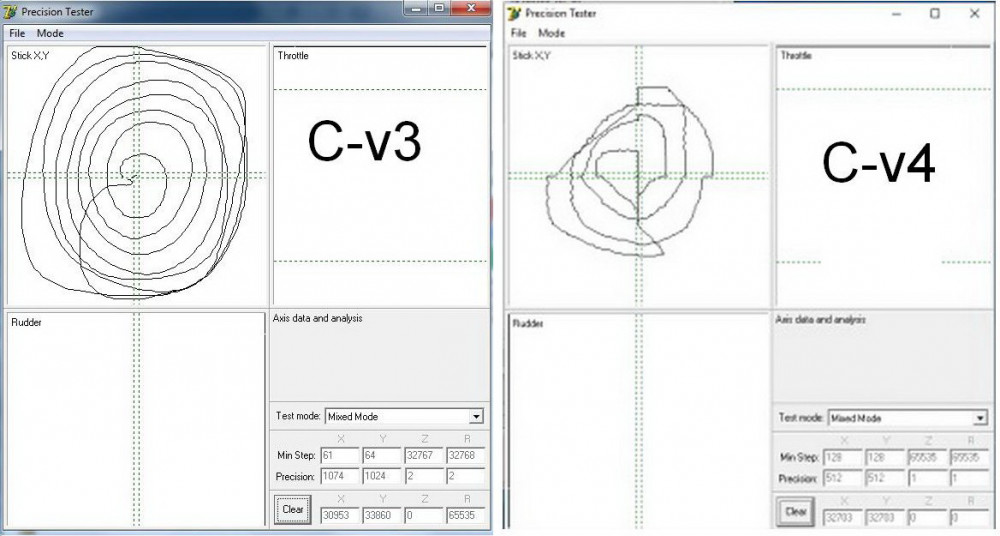Maximize the left Precision Tester window
Screen dimensions: 1000x536
point(439,8)
